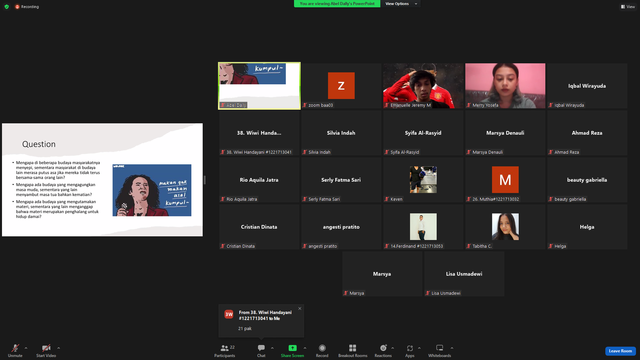Select angesti pratito participant tile
The image size is (640, 360).
click(341, 227)
